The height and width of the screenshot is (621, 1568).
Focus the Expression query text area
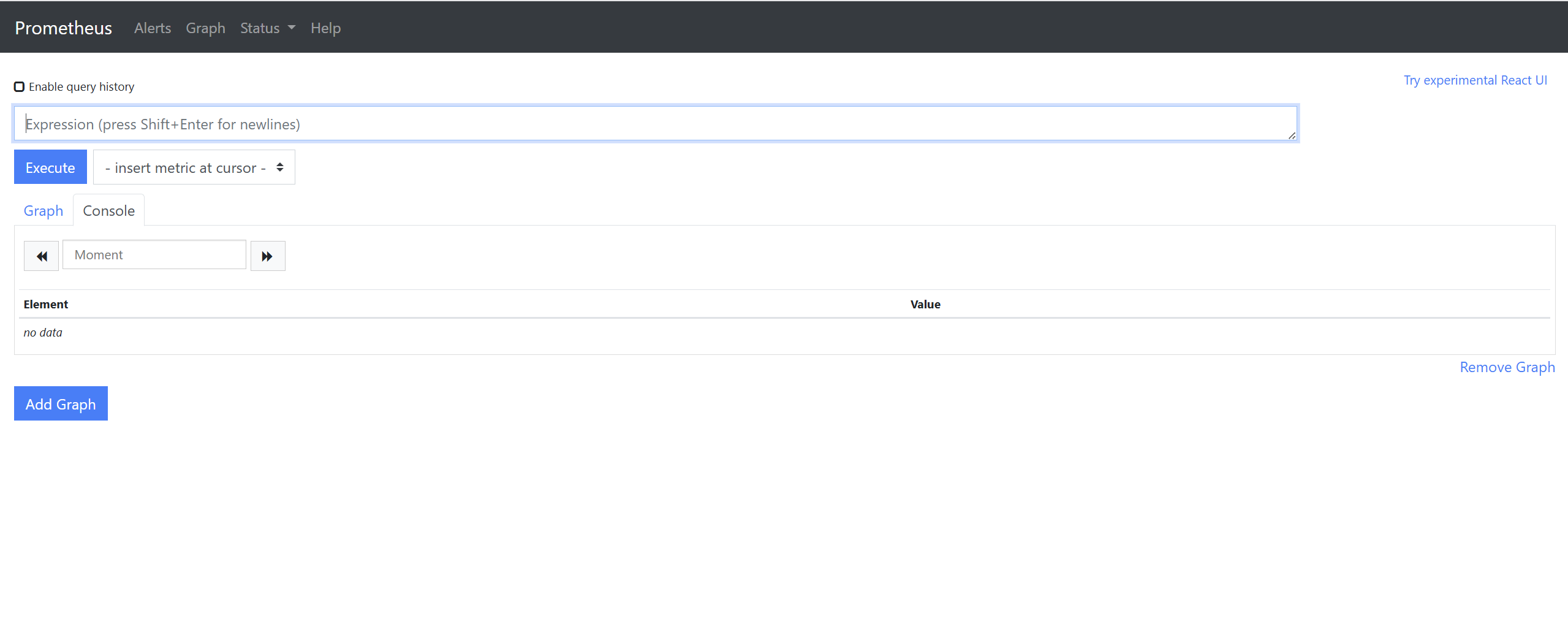pos(656,124)
